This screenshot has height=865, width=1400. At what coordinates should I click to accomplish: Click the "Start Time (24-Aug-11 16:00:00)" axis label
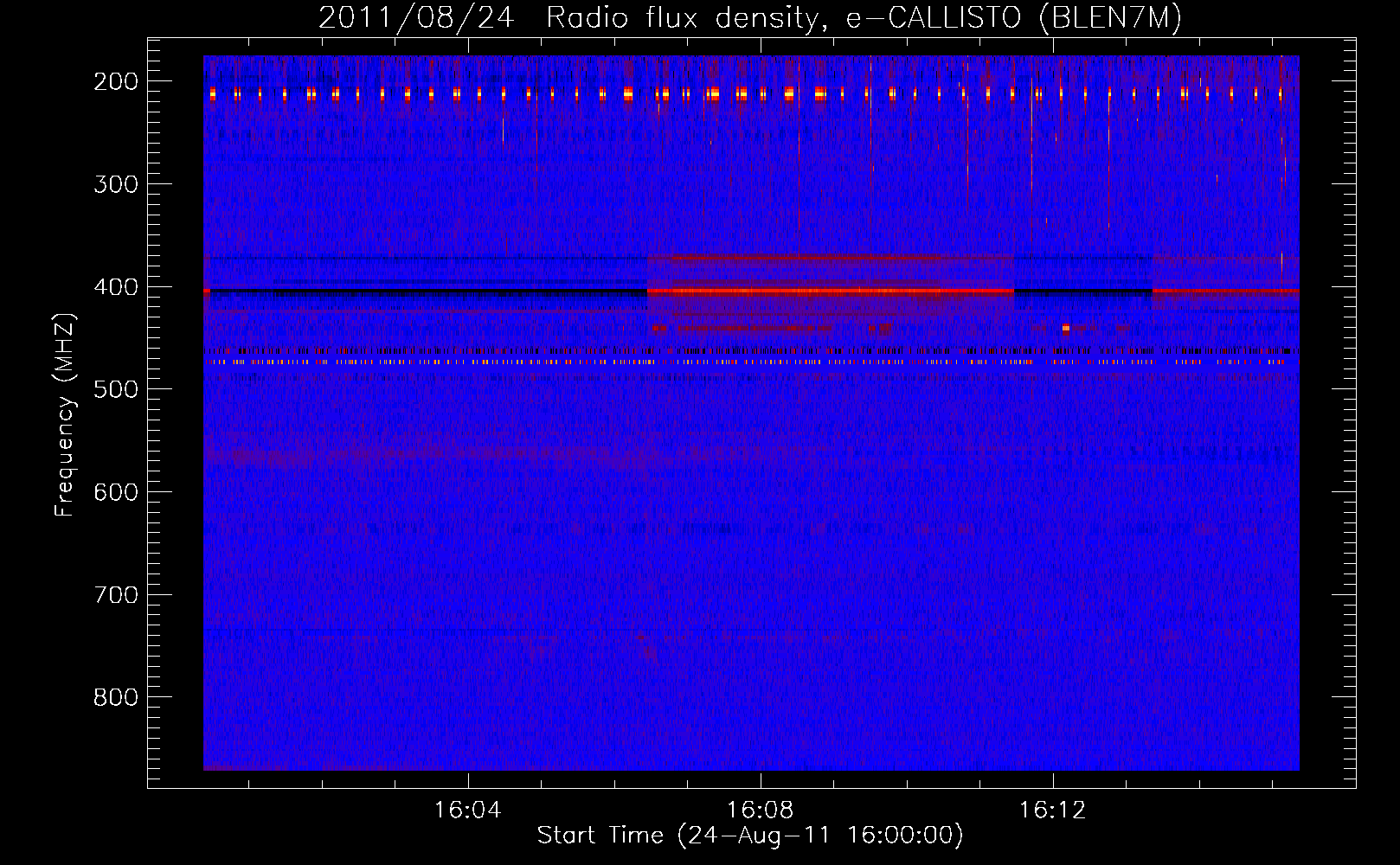(x=750, y=836)
